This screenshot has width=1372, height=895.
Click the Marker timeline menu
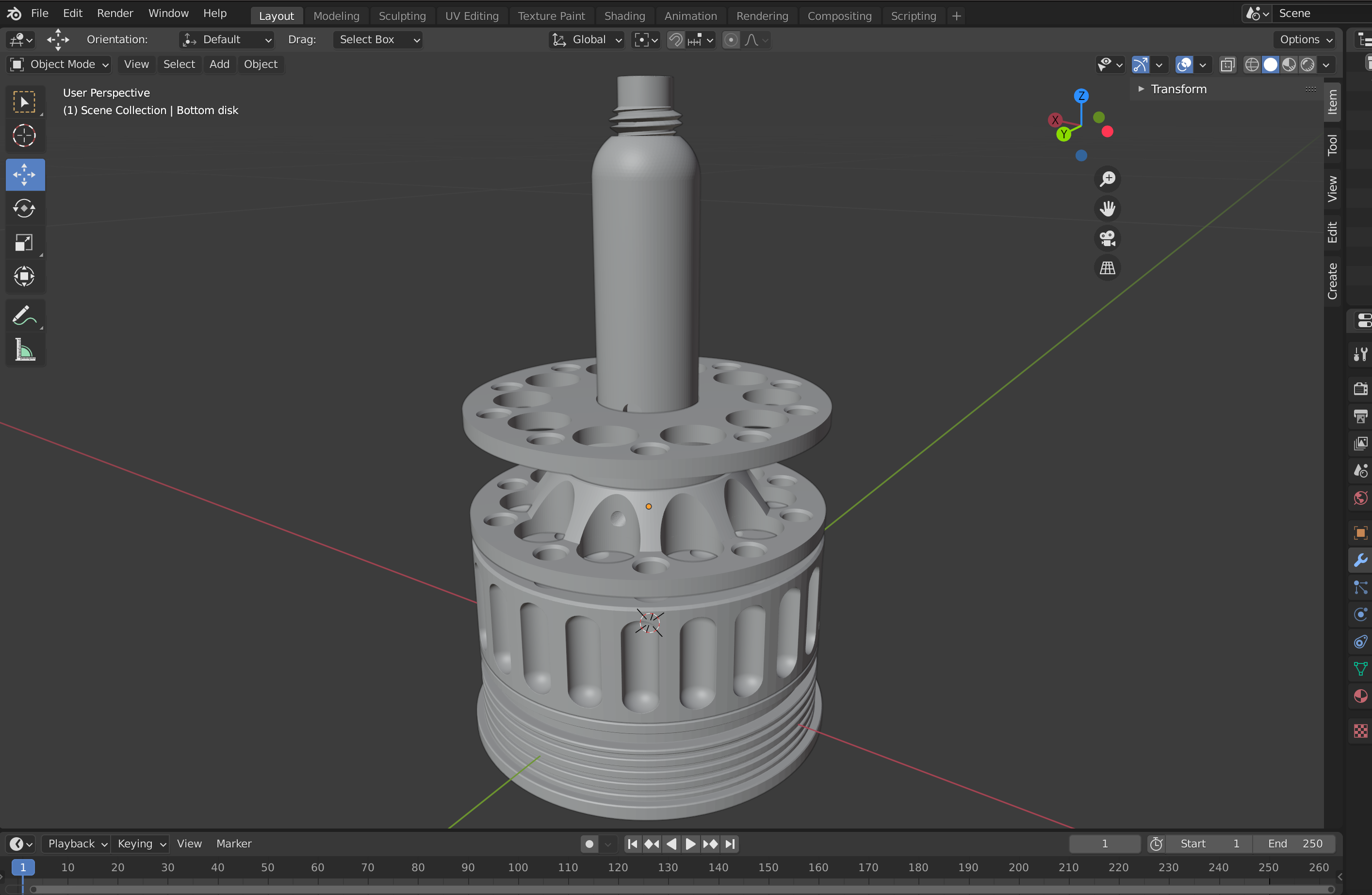point(233,844)
